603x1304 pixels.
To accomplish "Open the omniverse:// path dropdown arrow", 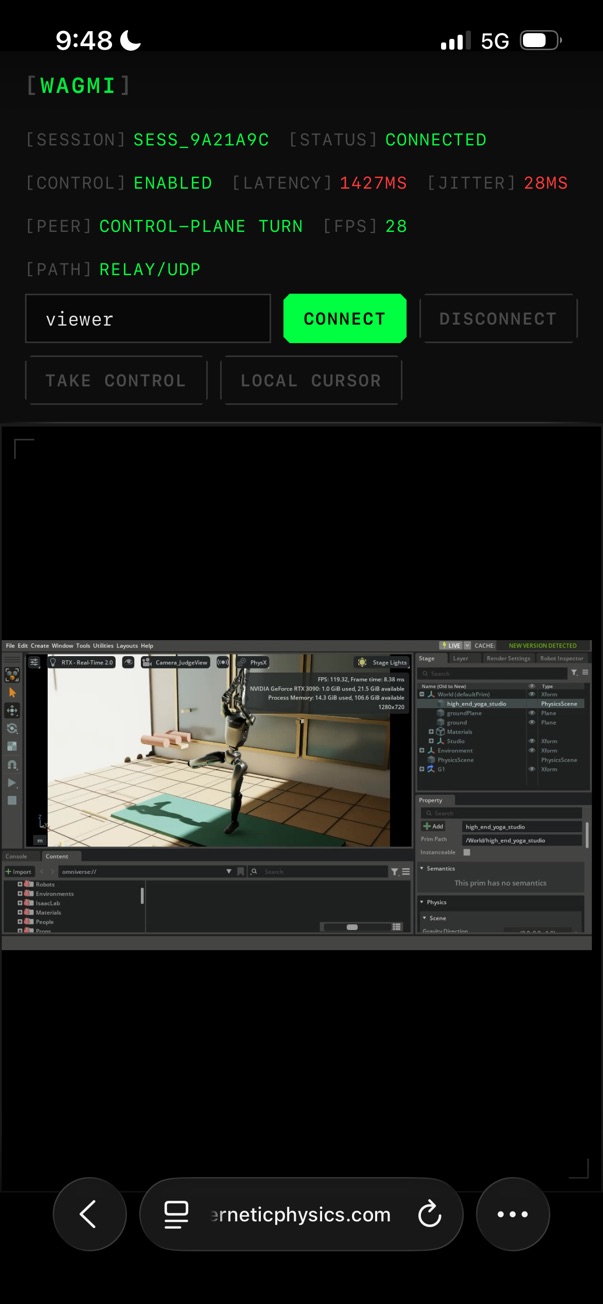I will click(229, 872).
